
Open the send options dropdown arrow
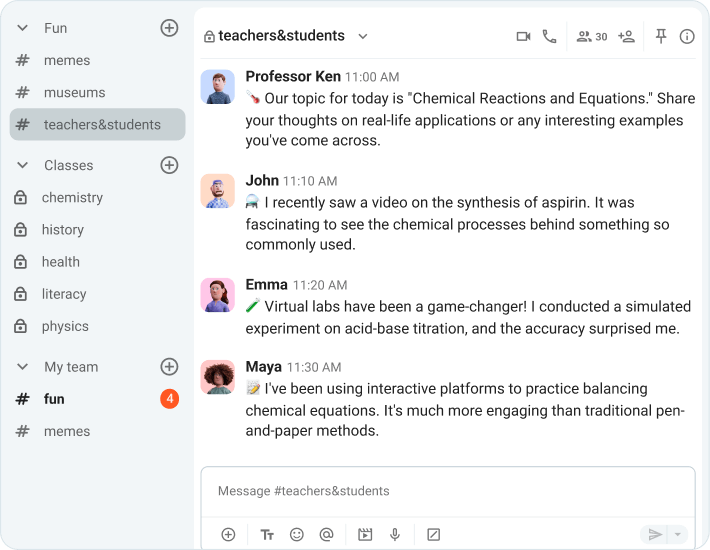(x=678, y=534)
